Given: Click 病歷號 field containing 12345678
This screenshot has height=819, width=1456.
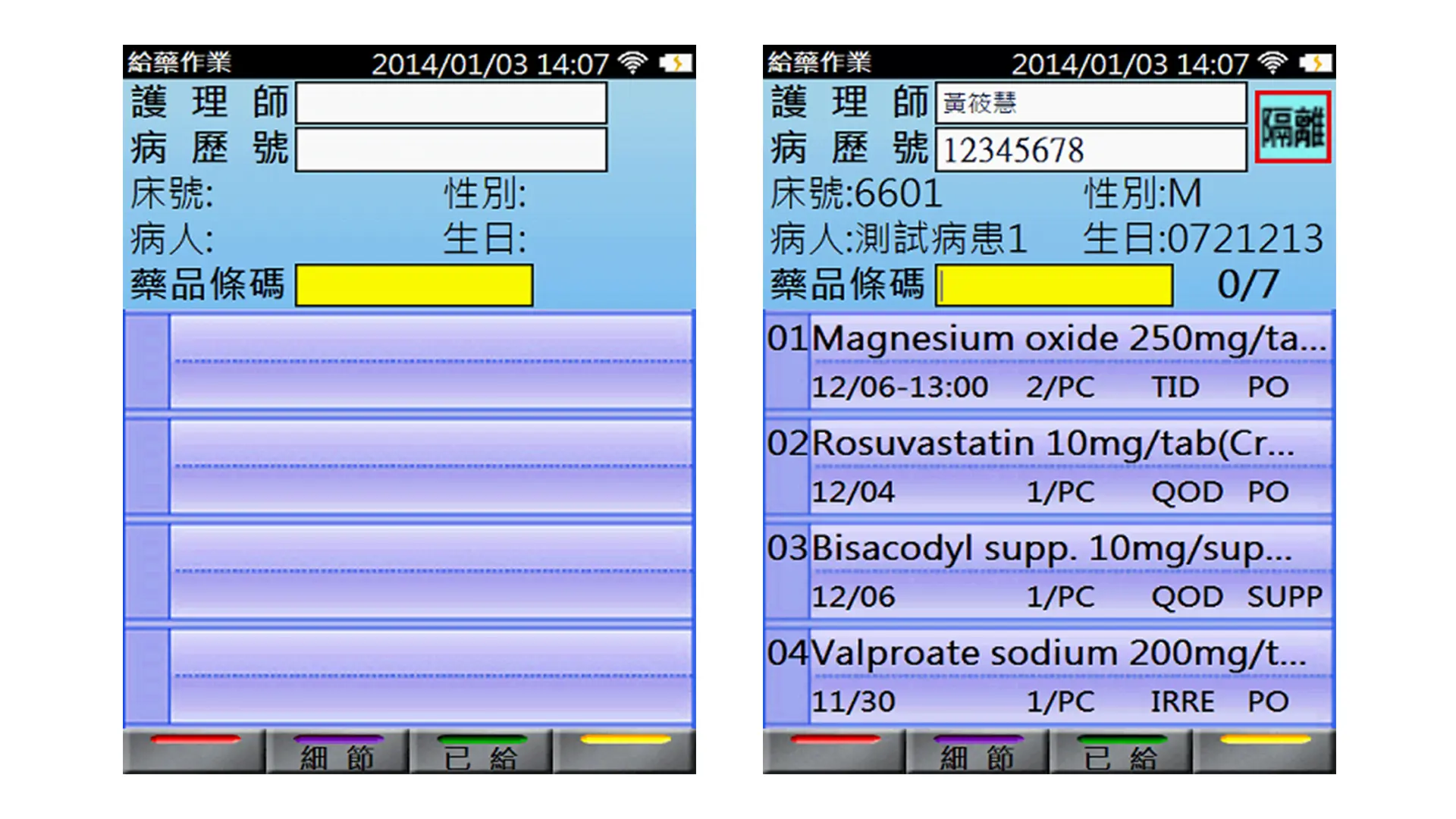Looking at the screenshot, I should 1090,149.
